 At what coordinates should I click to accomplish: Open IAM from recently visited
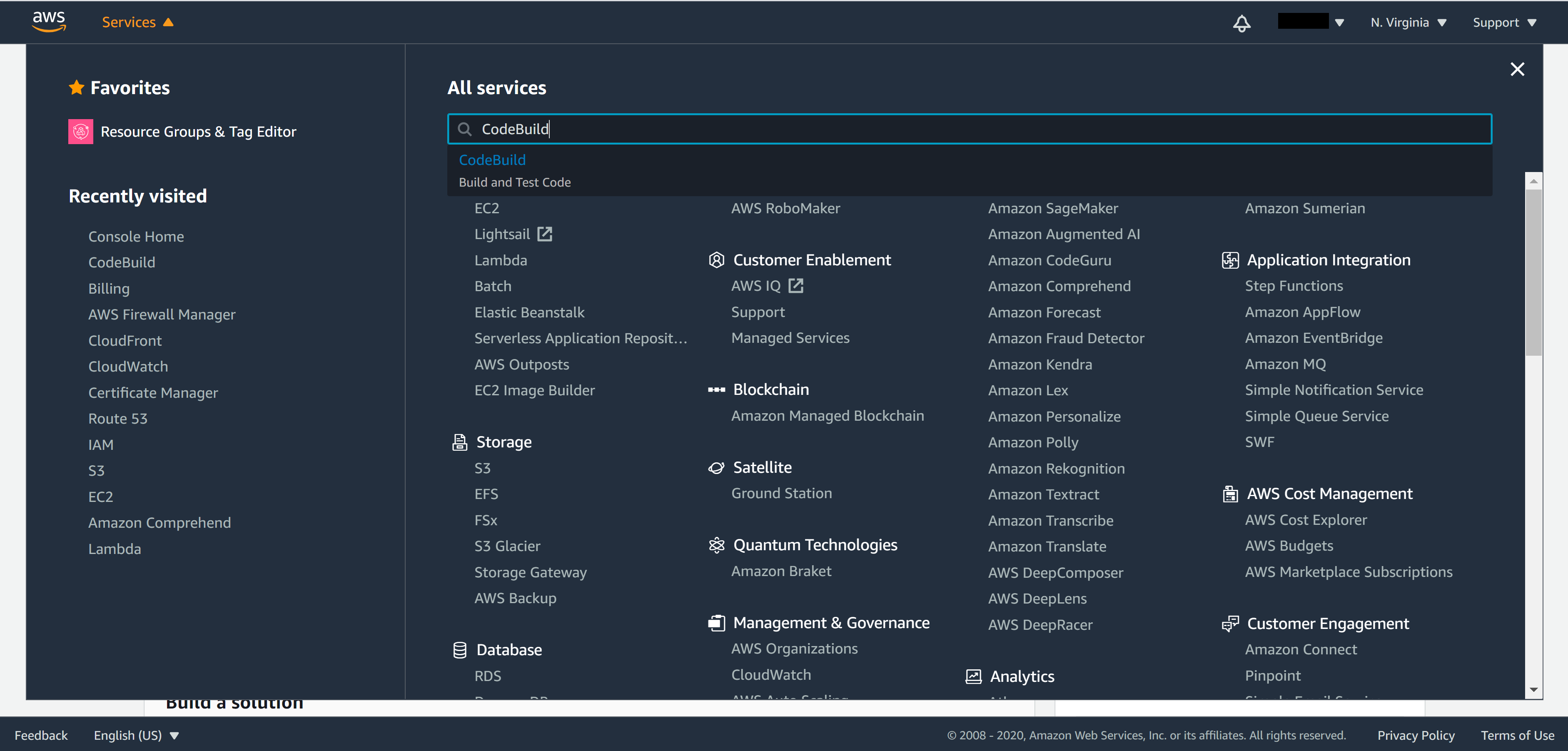pyautogui.click(x=100, y=444)
